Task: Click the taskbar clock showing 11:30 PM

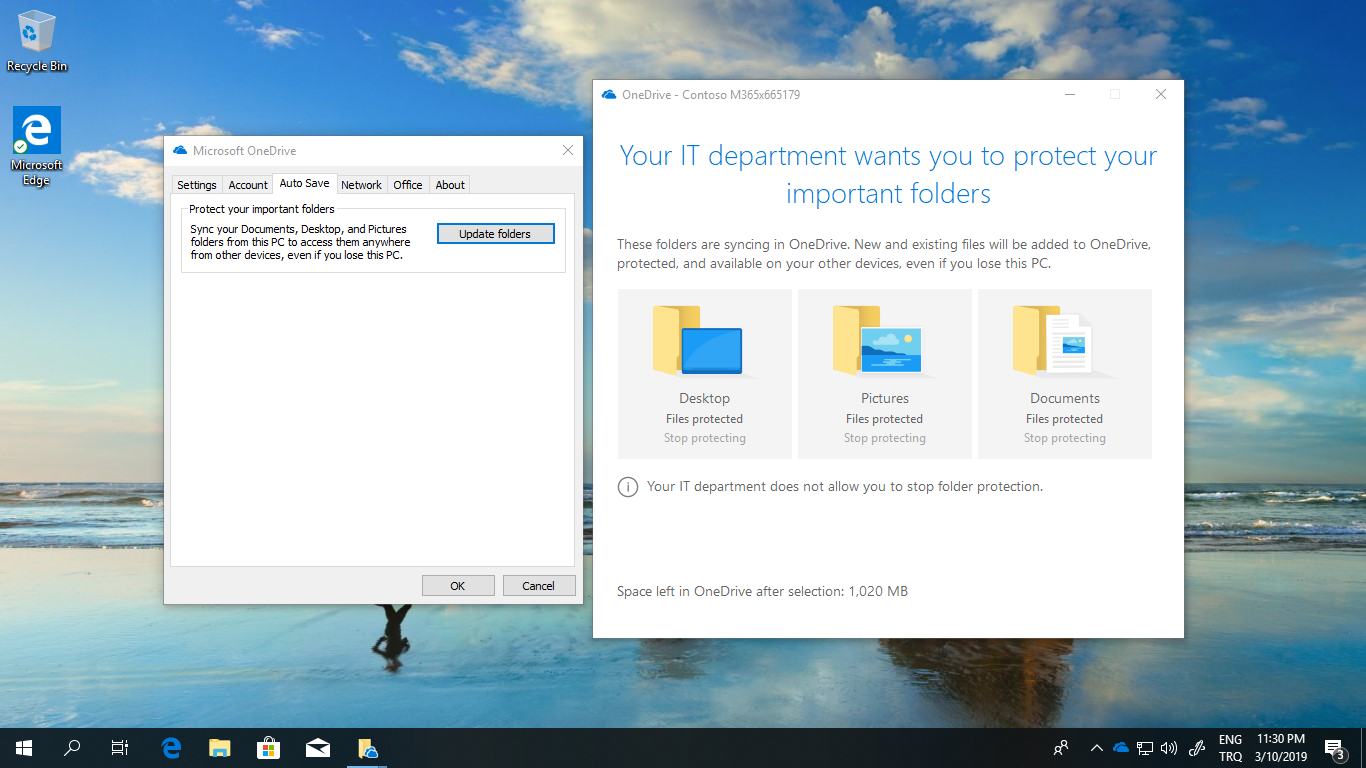Action: [1282, 748]
